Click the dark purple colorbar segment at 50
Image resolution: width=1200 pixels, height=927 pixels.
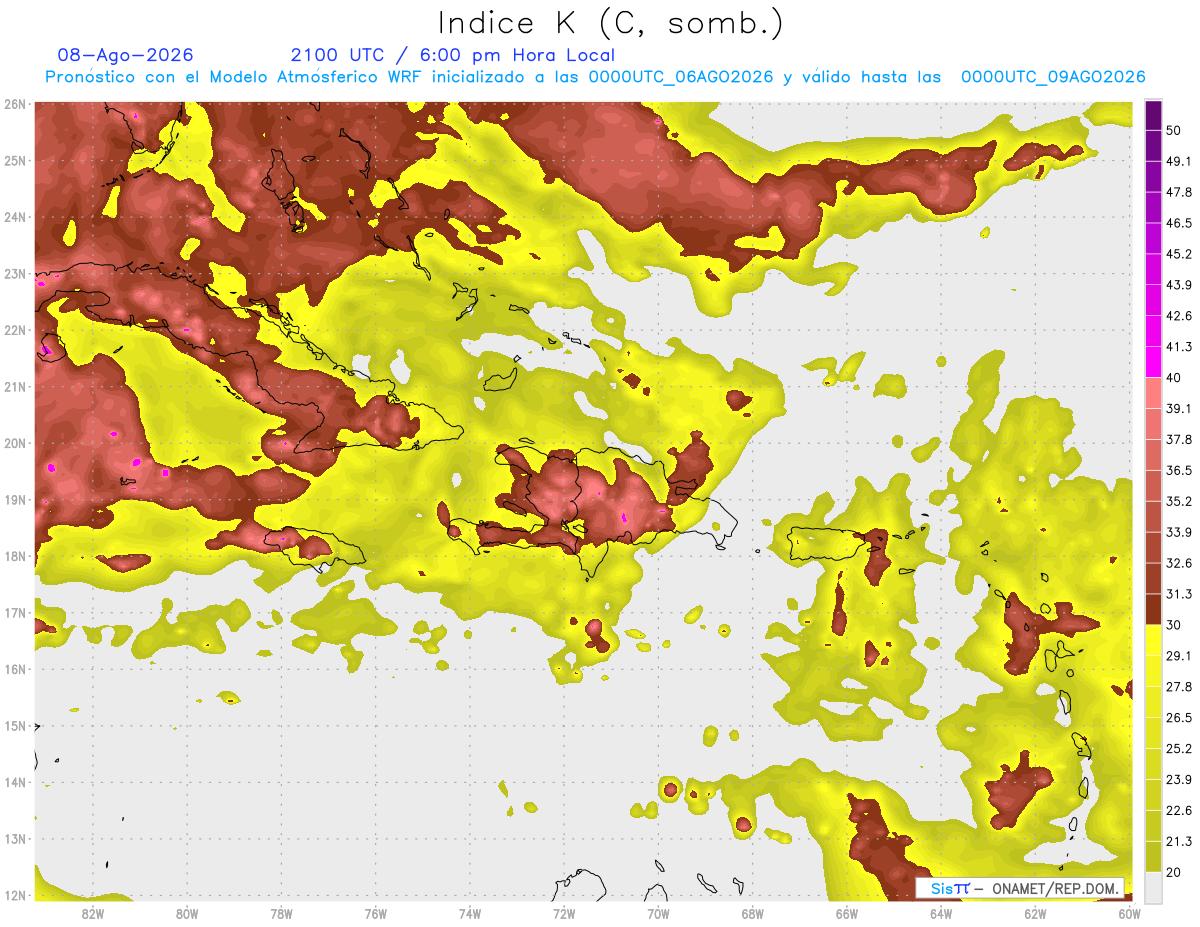pos(1153,116)
